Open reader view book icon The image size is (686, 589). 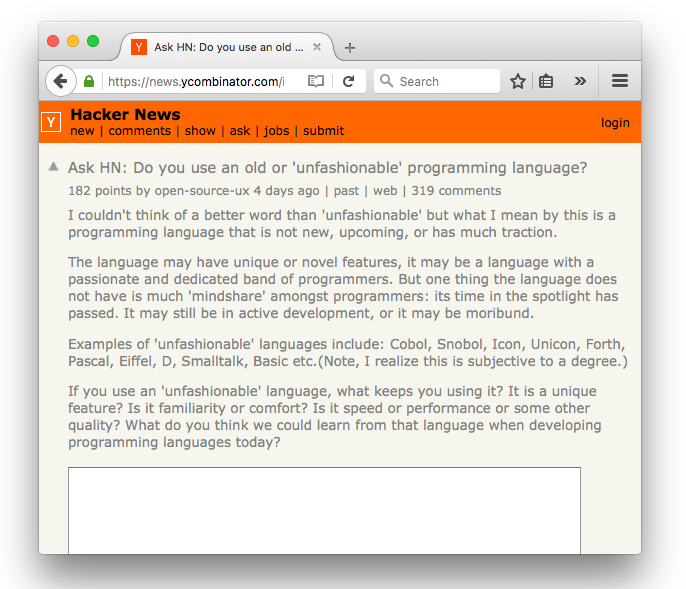(x=315, y=81)
